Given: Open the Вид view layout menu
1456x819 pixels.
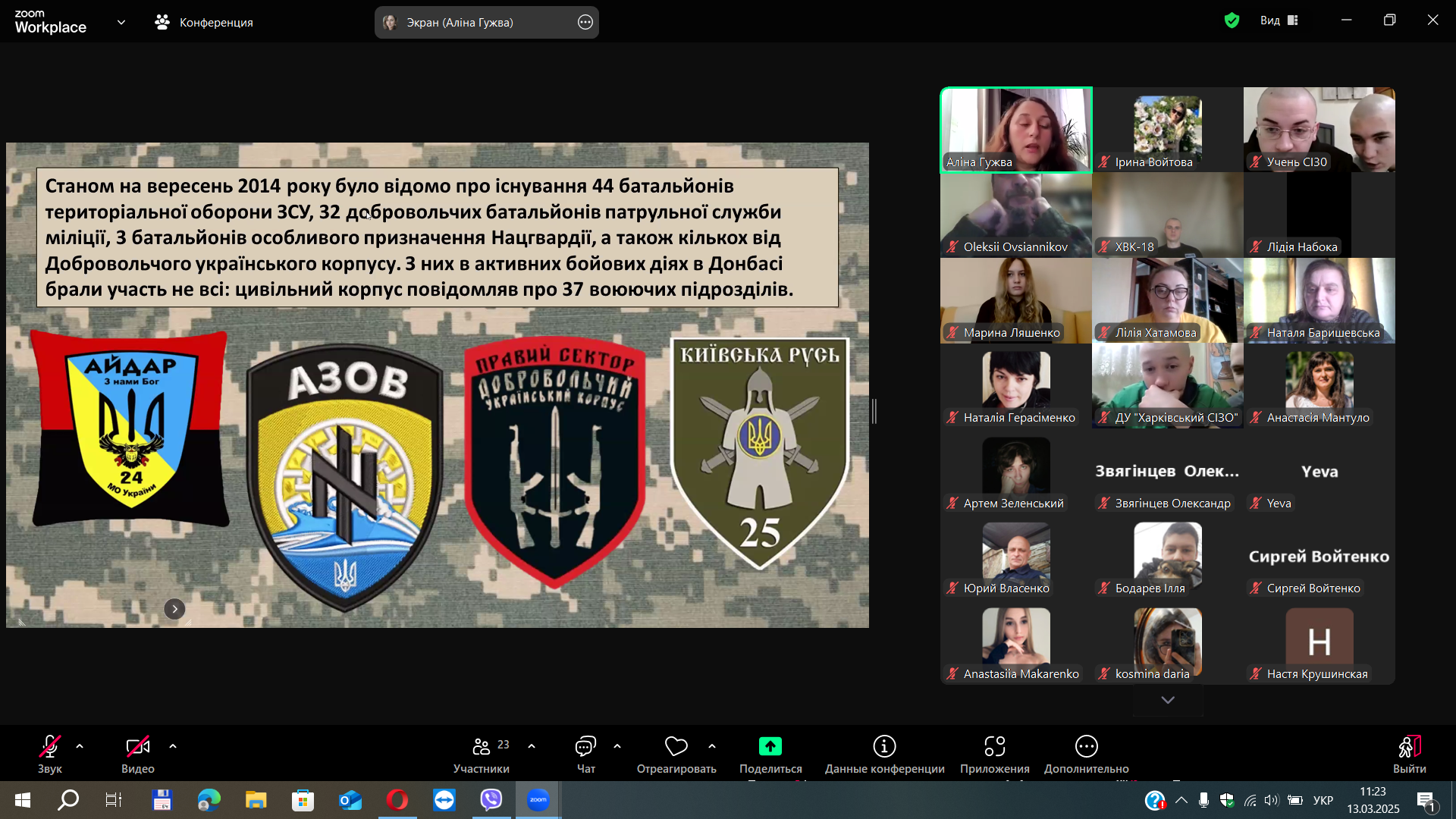Looking at the screenshot, I should tap(1279, 20).
